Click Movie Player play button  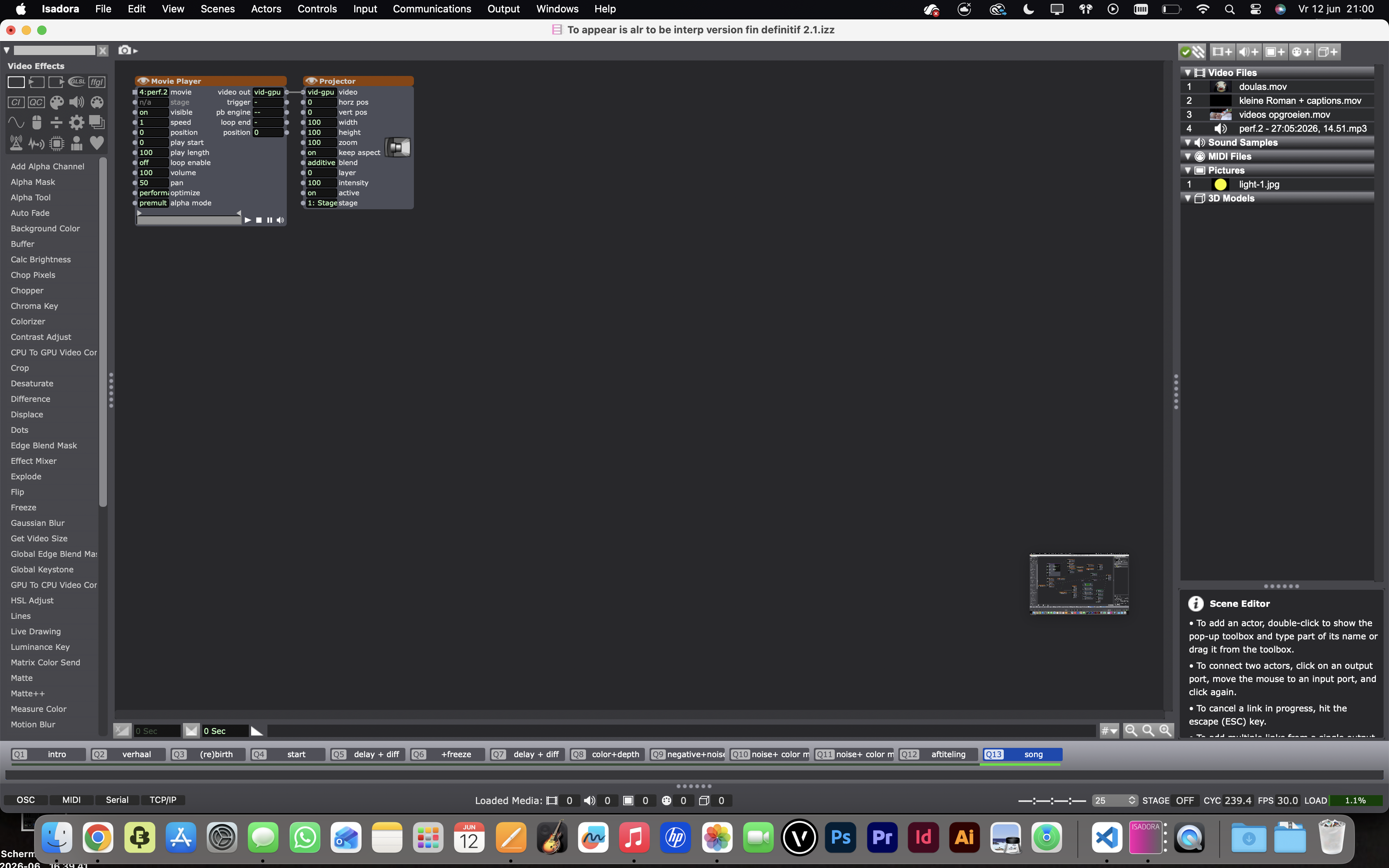[247, 220]
